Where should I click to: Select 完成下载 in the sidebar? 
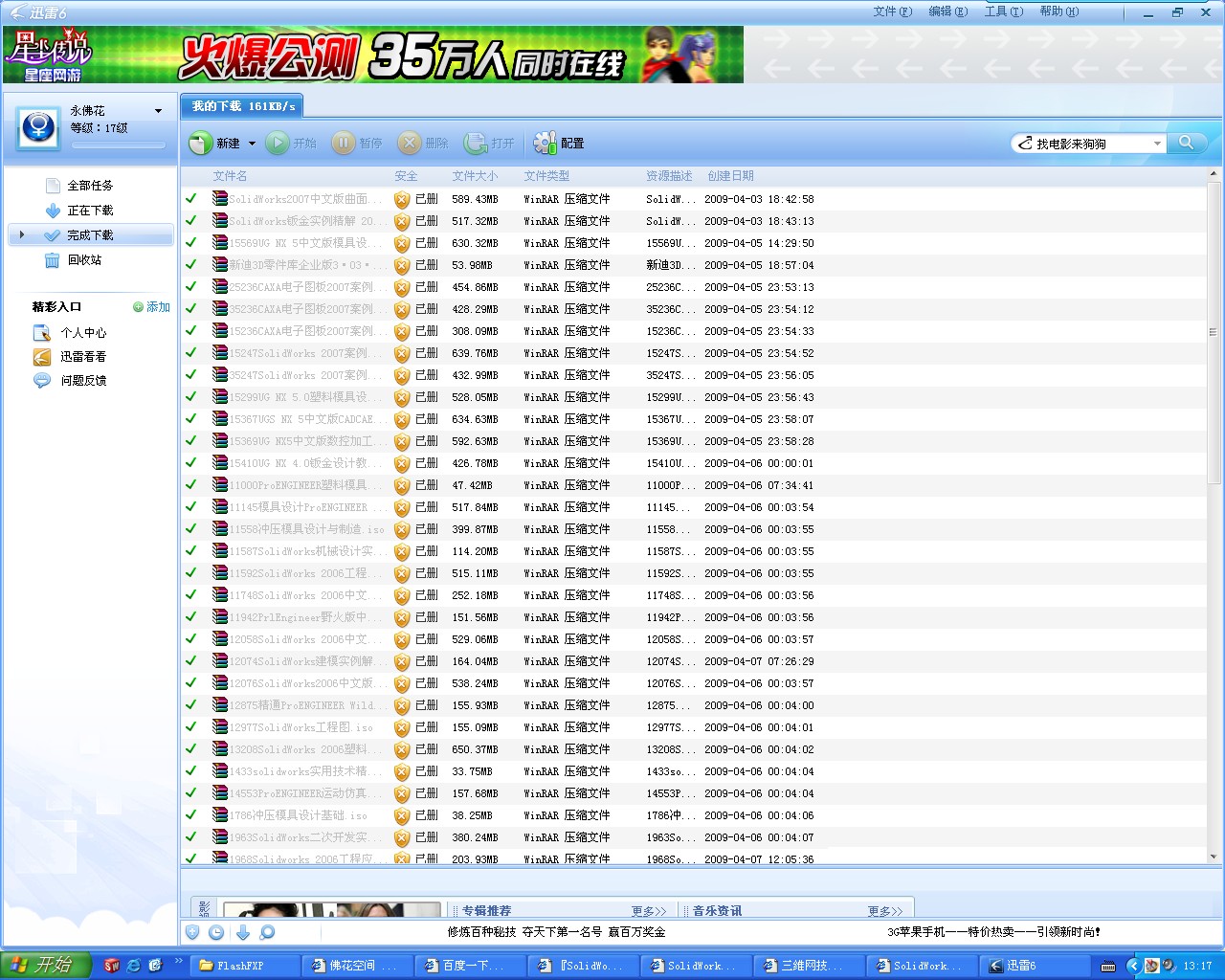(90, 235)
